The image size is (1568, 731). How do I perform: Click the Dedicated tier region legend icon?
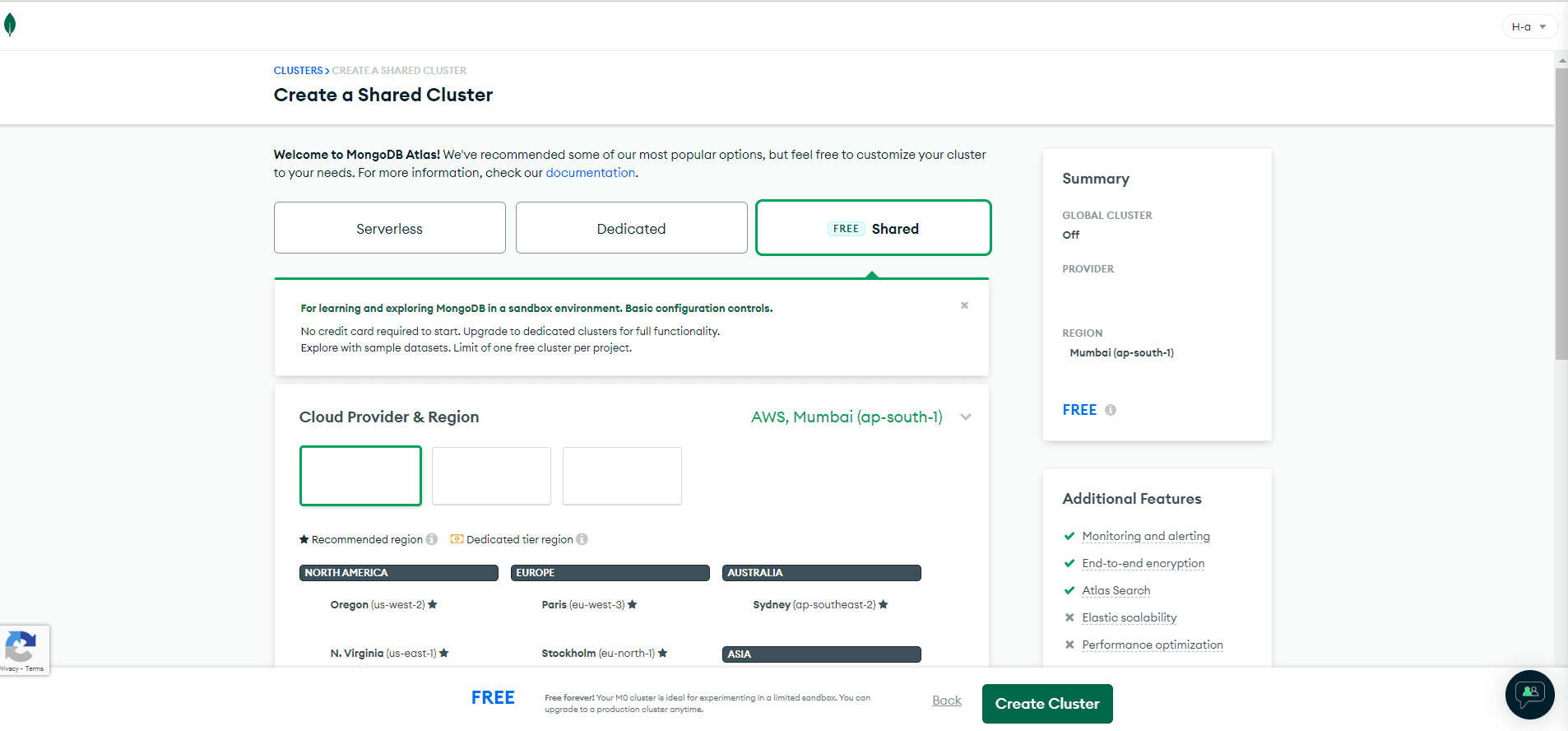tap(457, 539)
